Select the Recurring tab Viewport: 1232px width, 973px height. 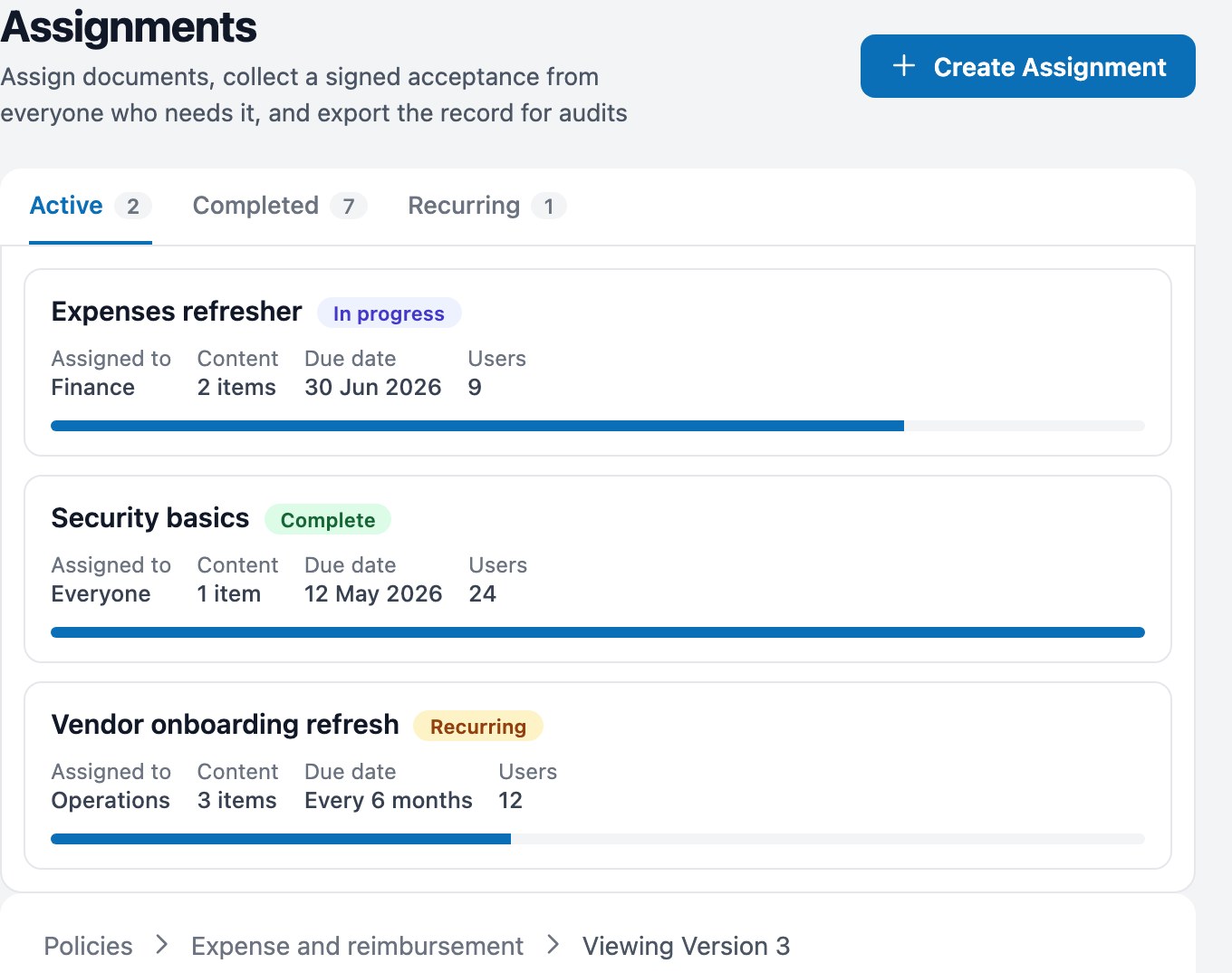(x=486, y=207)
